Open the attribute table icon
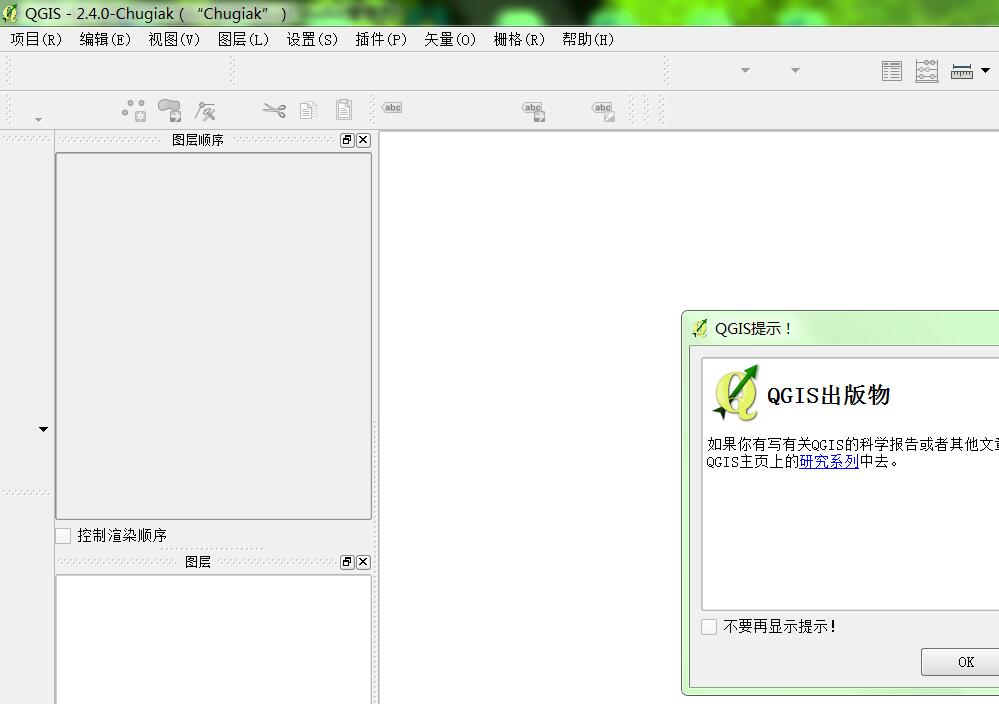Viewport: 999px width, 704px height. coord(892,71)
